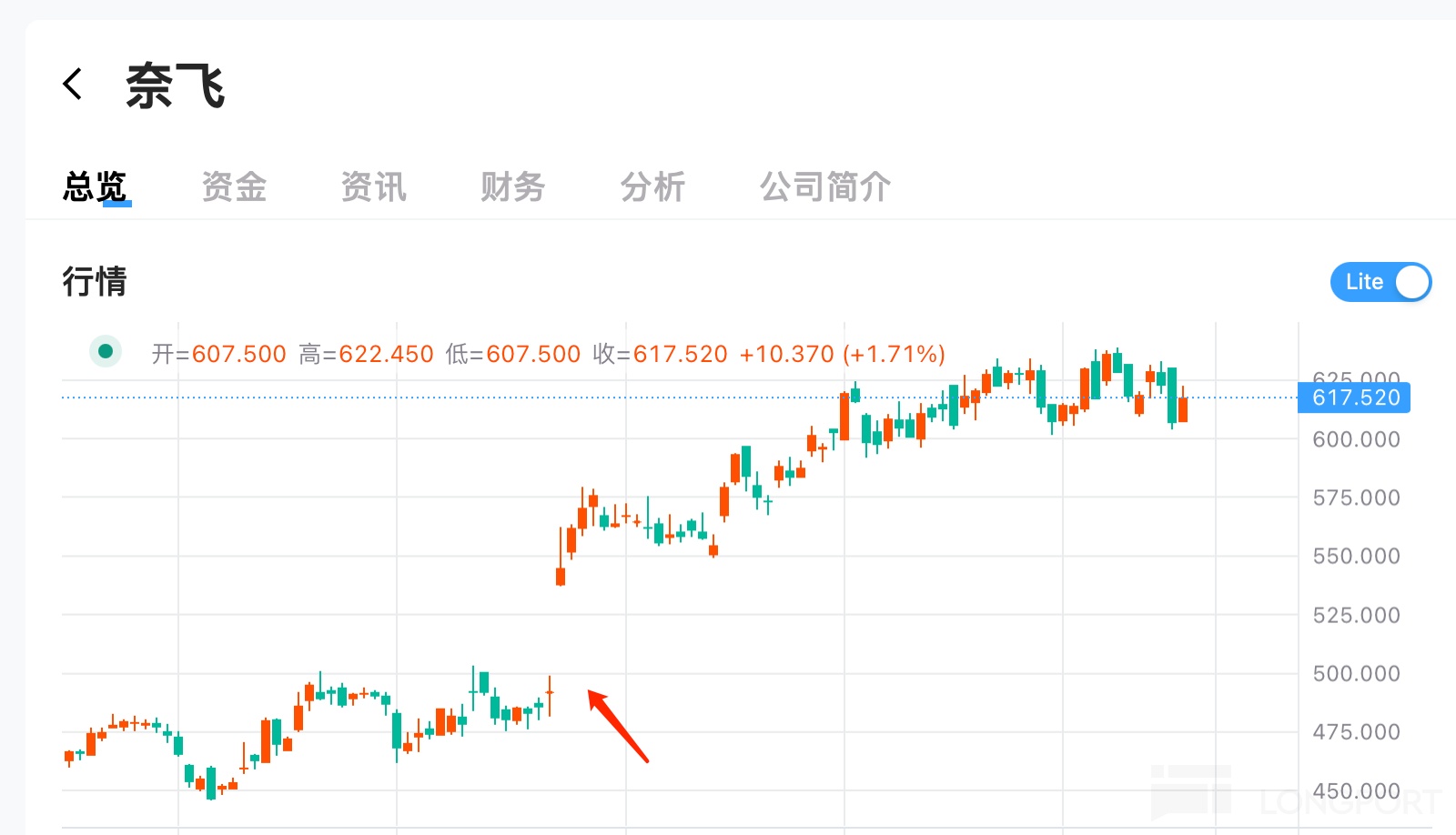Switch to the 公司简介 tab
The image size is (1456, 835).
click(x=824, y=187)
